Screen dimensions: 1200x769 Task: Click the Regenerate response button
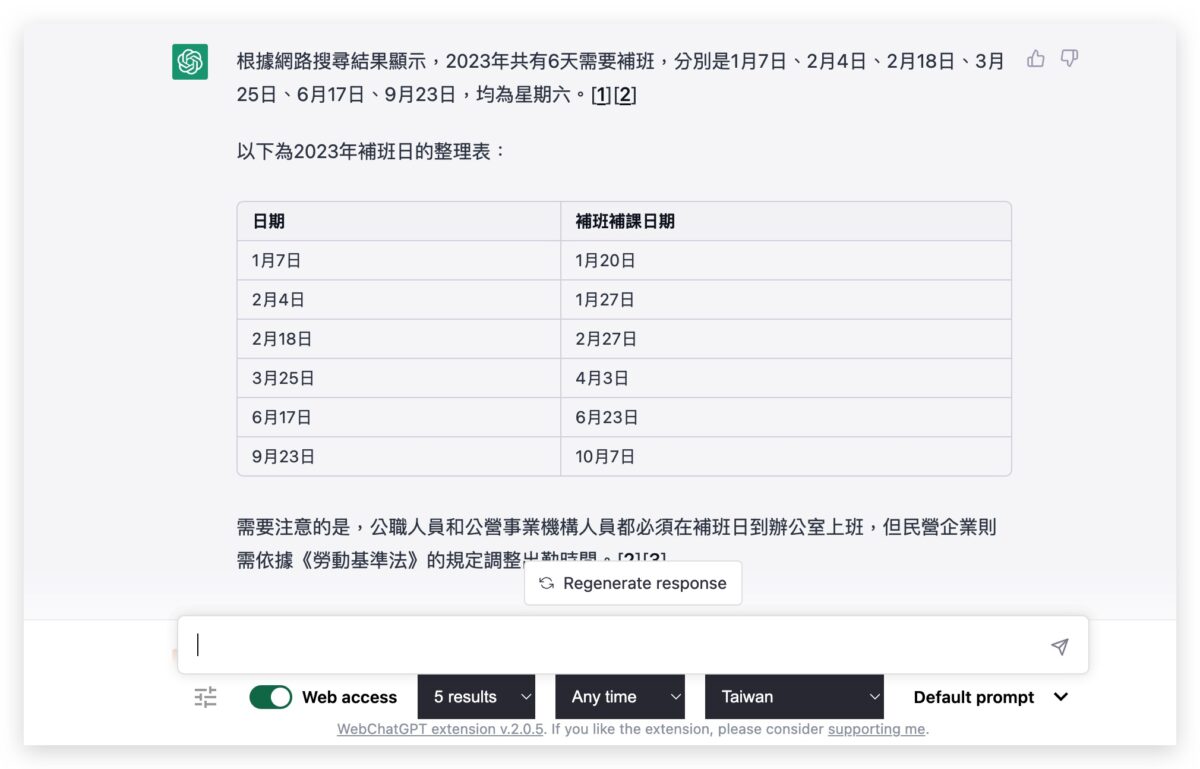coord(633,583)
